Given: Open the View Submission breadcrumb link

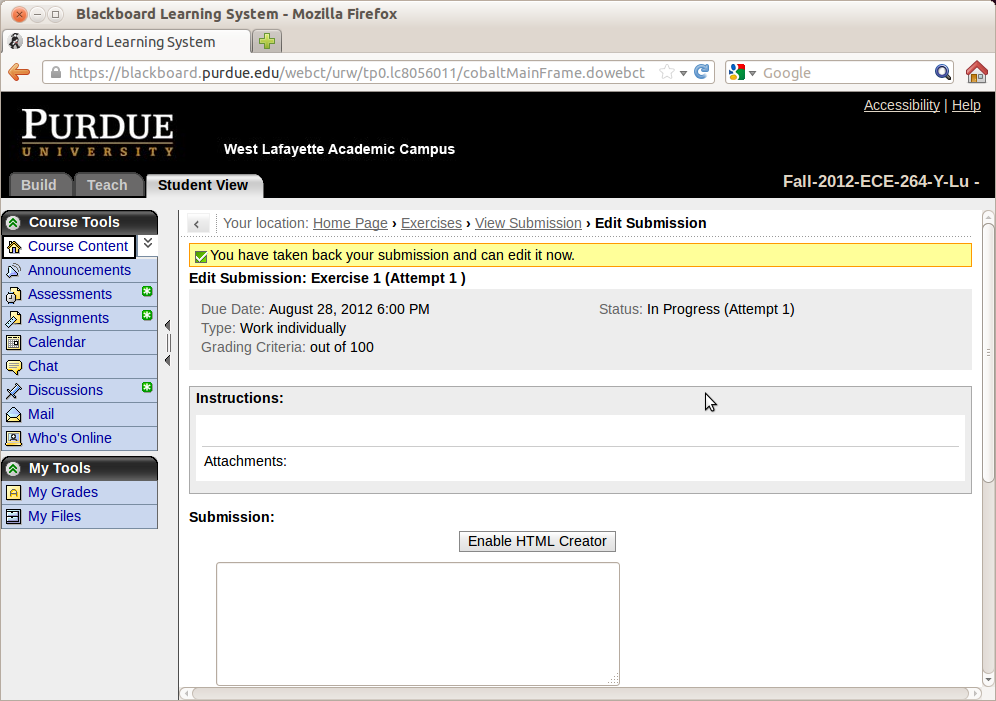Looking at the screenshot, I should click(x=528, y=223).
